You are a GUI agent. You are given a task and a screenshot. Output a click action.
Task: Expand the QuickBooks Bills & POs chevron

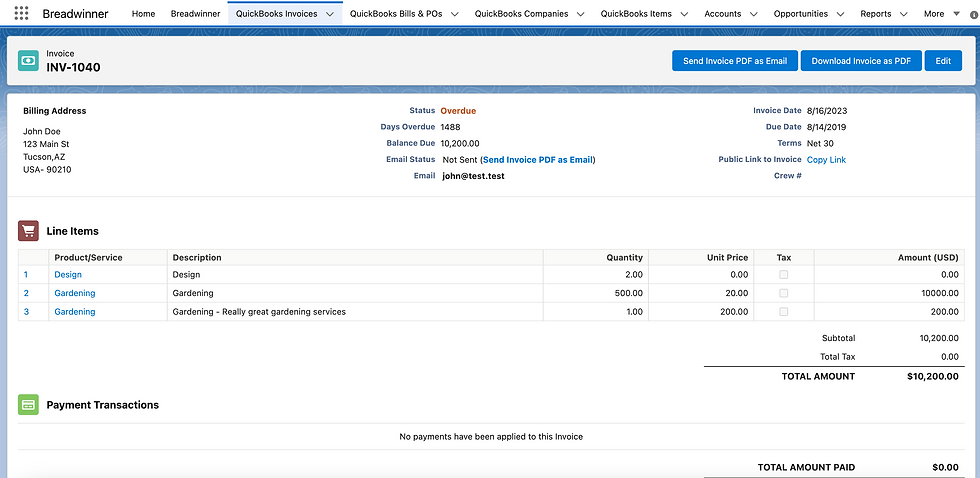(x=454, y=14)
